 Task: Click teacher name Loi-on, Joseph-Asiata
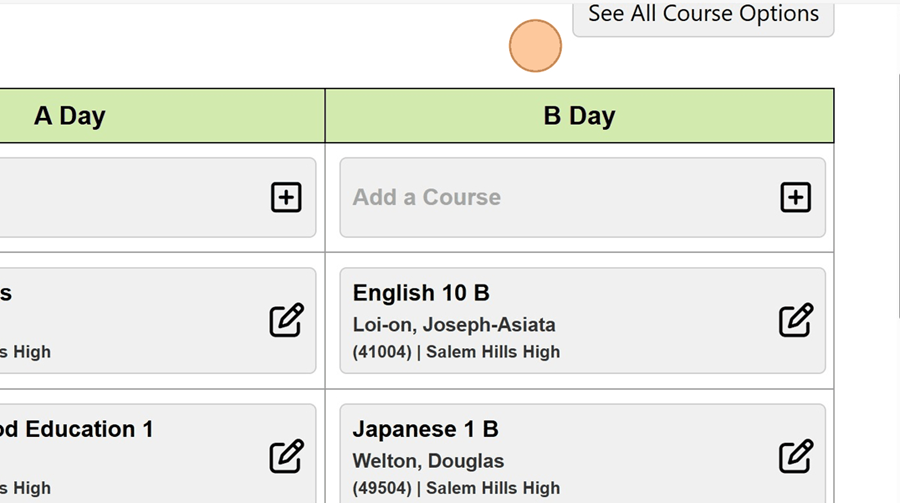click(x=454, y=325)
